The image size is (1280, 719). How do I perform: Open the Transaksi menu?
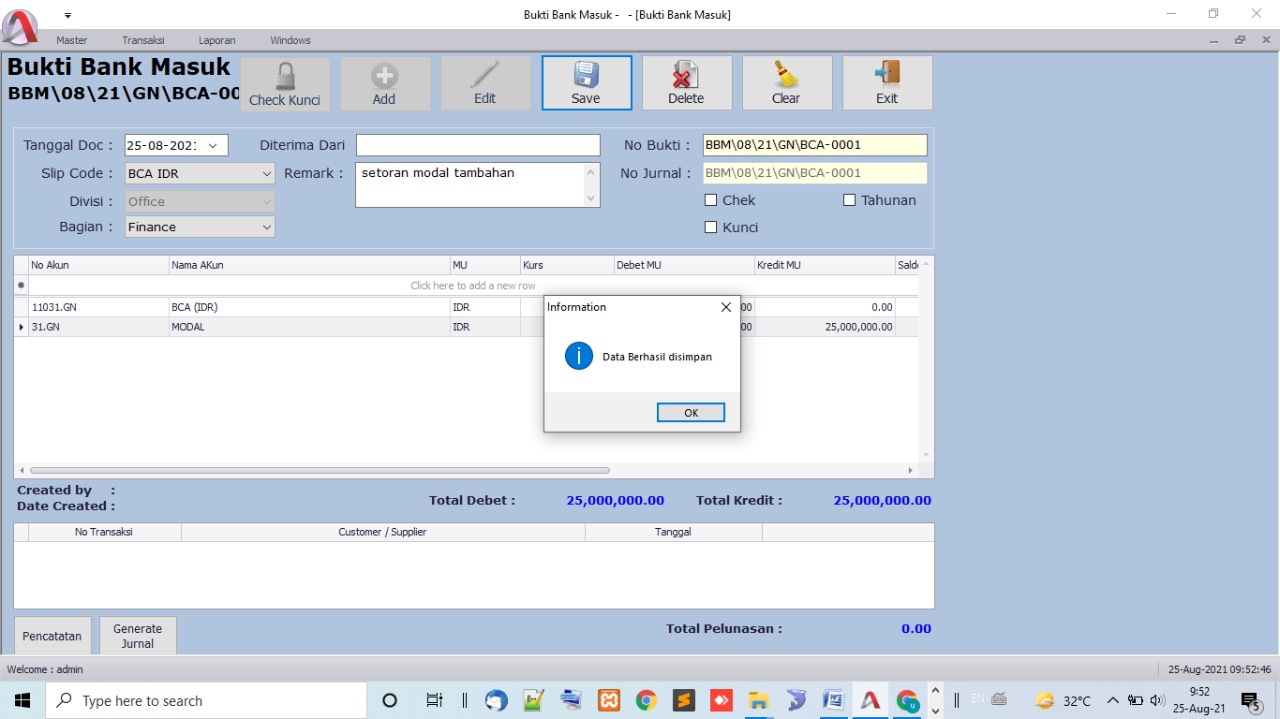pos(142,40)
